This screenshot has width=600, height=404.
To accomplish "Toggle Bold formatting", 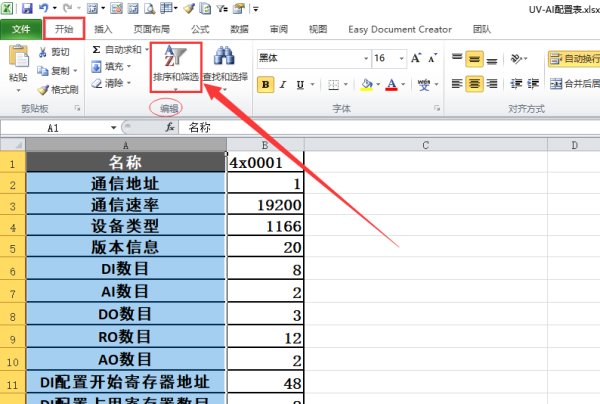I will click(266, 85).
